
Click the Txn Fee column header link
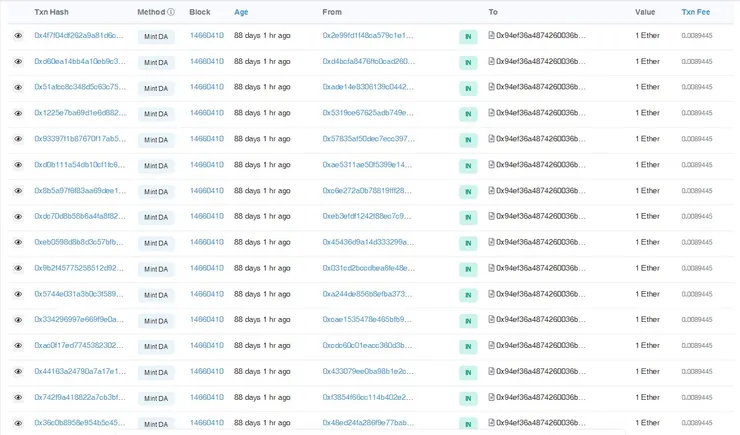pos(696,12)
